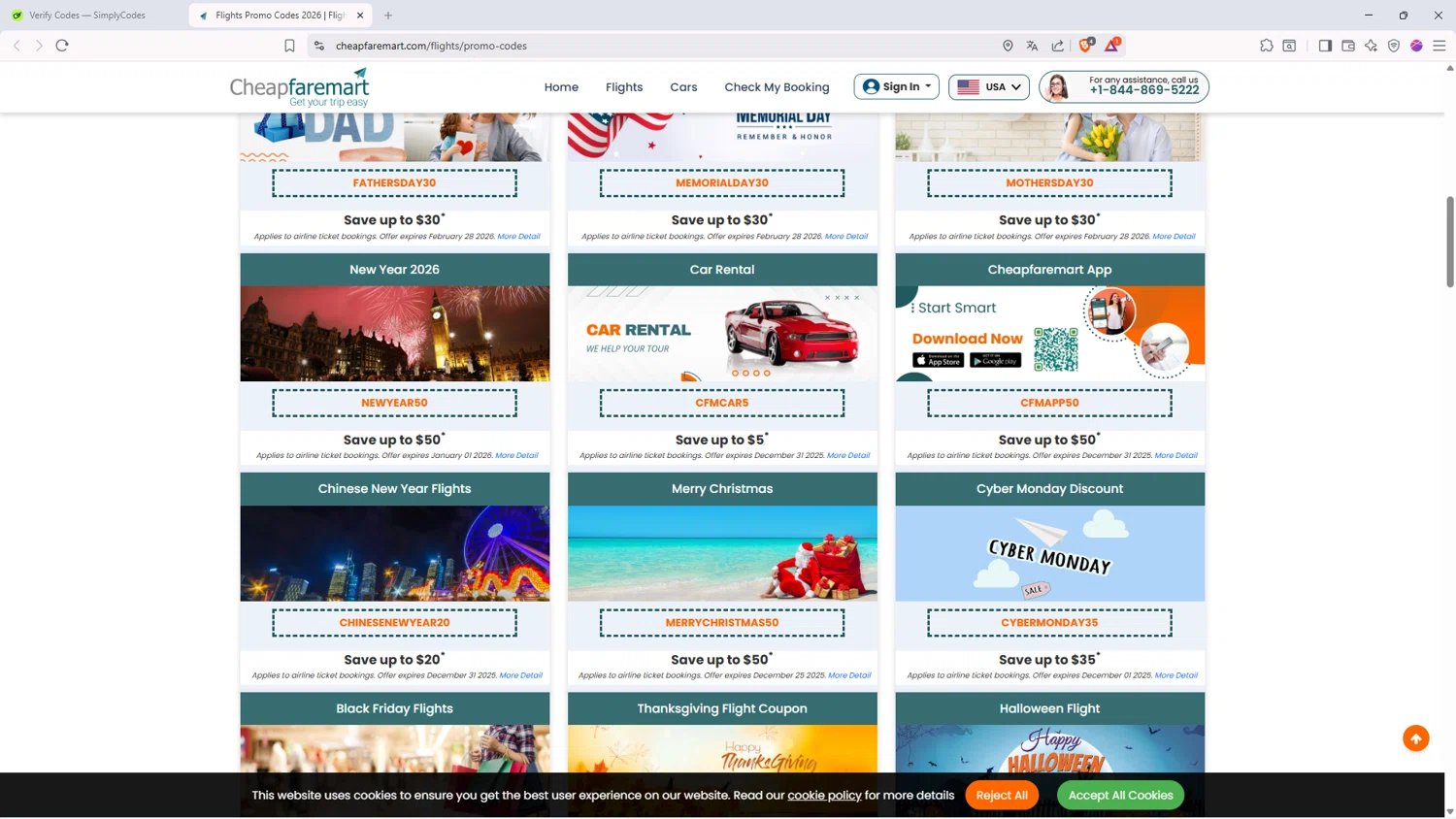The height and width of the screenshot is (819, 1456).
Task: Open More Detail for Merry Christmas offer
Action: tap(849, 675)
